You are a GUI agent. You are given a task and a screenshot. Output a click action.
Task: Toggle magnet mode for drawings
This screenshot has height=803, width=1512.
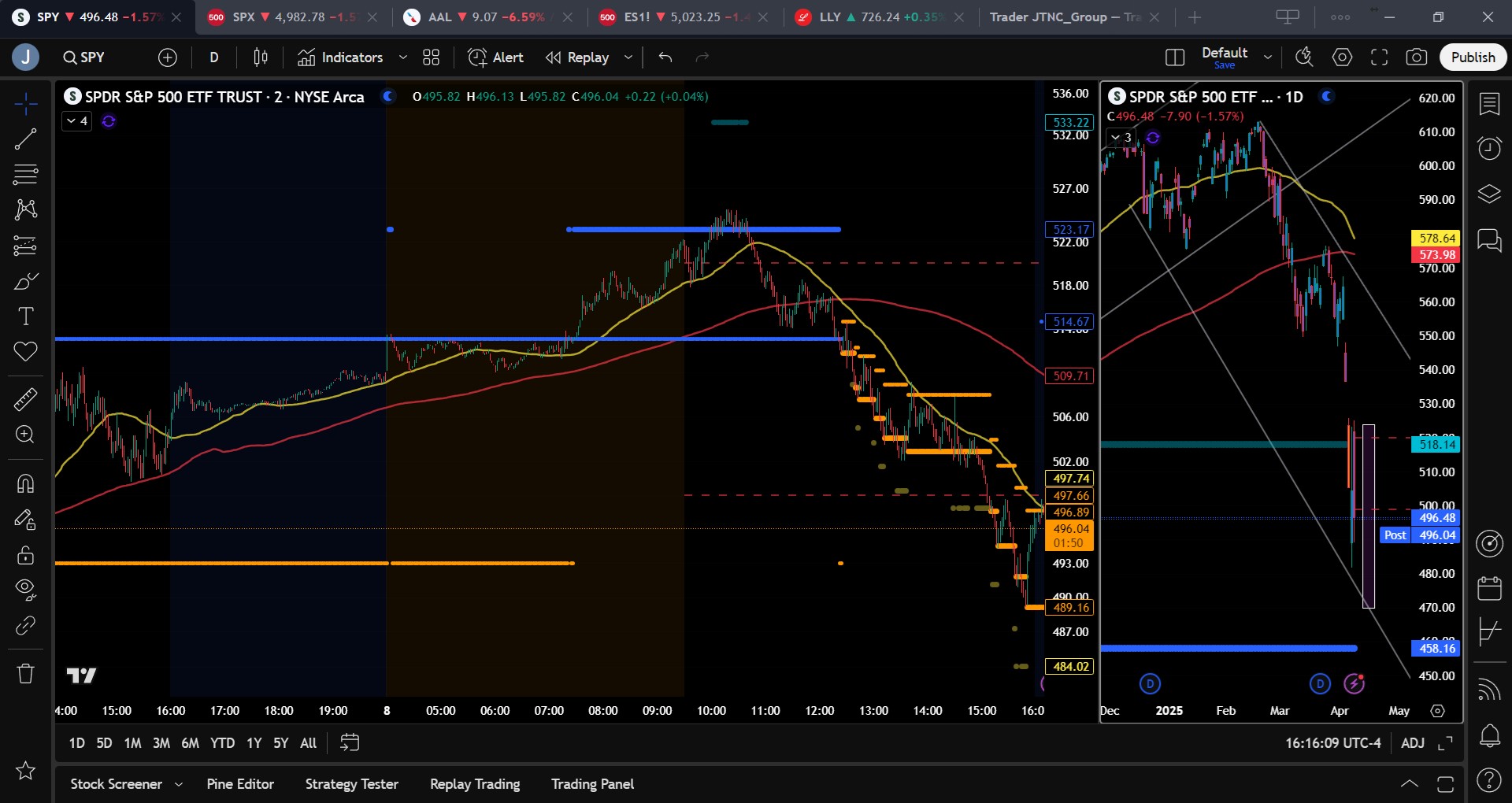tap(25, 483)
